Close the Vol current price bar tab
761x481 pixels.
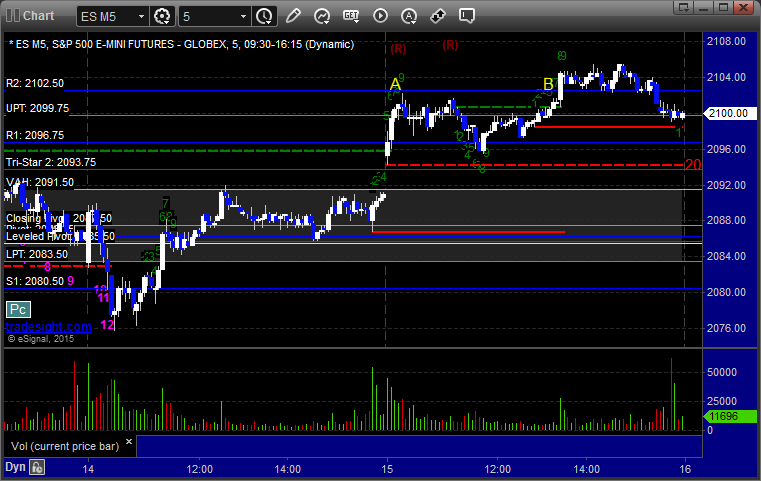[129, 442]
